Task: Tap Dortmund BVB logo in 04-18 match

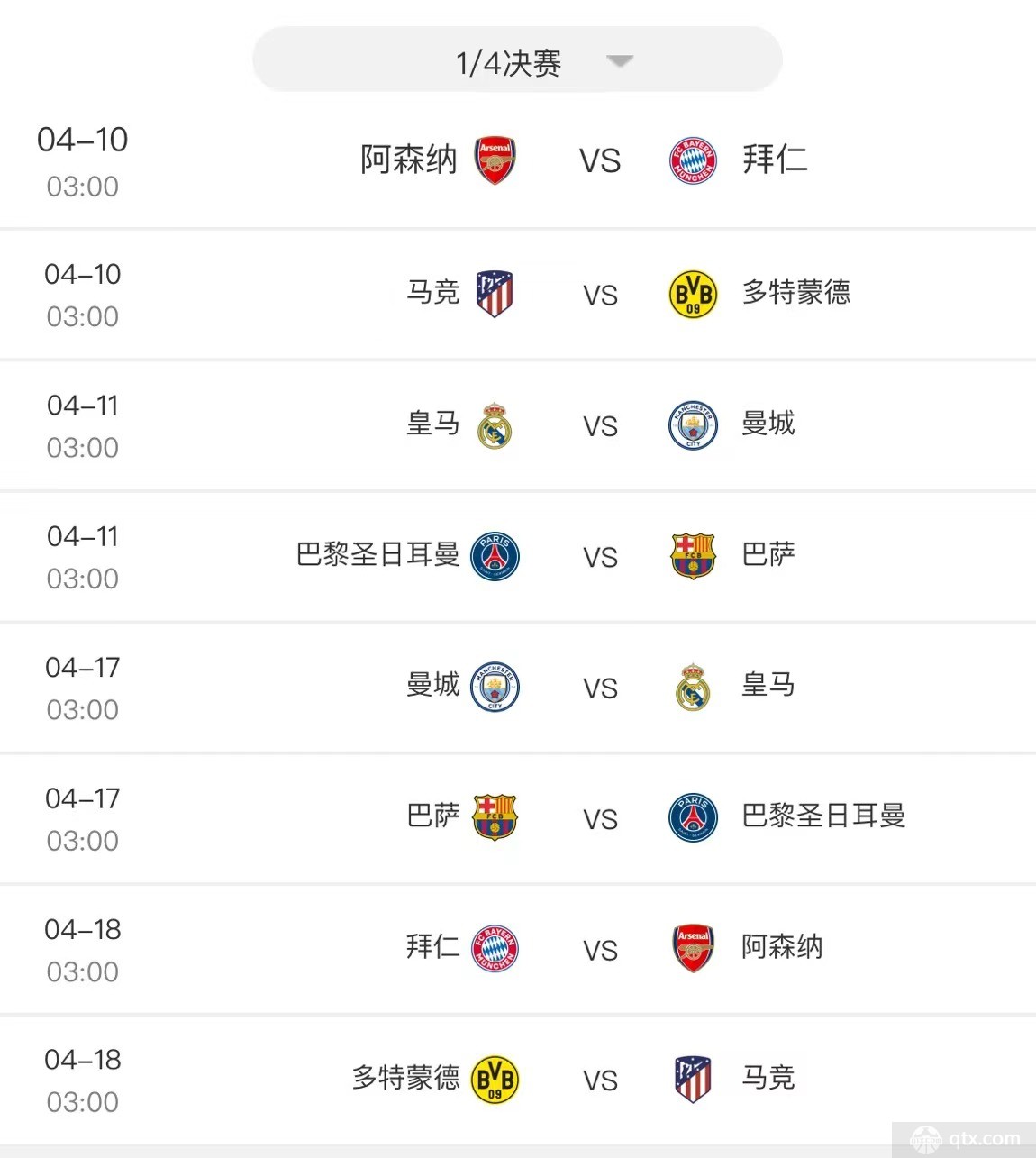Action: coord(495,1079)
